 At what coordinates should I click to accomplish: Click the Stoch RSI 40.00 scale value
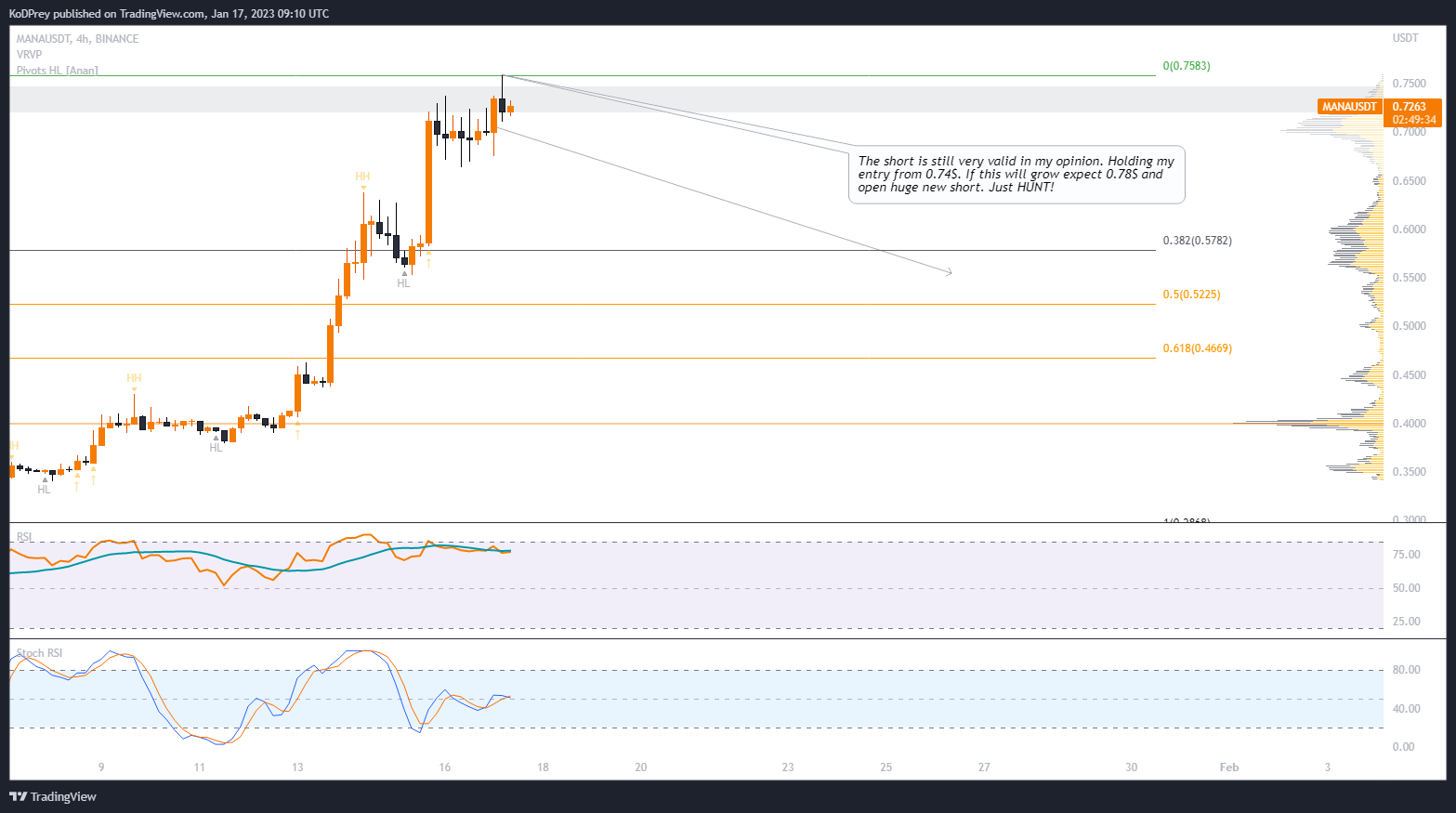click(x=1407, y=709)
